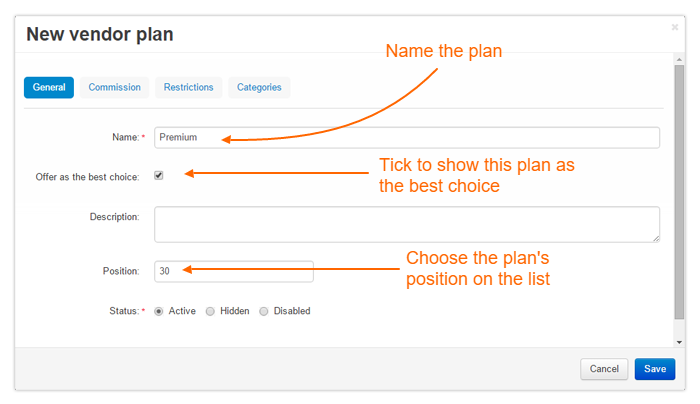700x404 pixels.
Task: Click the Description resize grip corner
Action: [x=656, y=239]
